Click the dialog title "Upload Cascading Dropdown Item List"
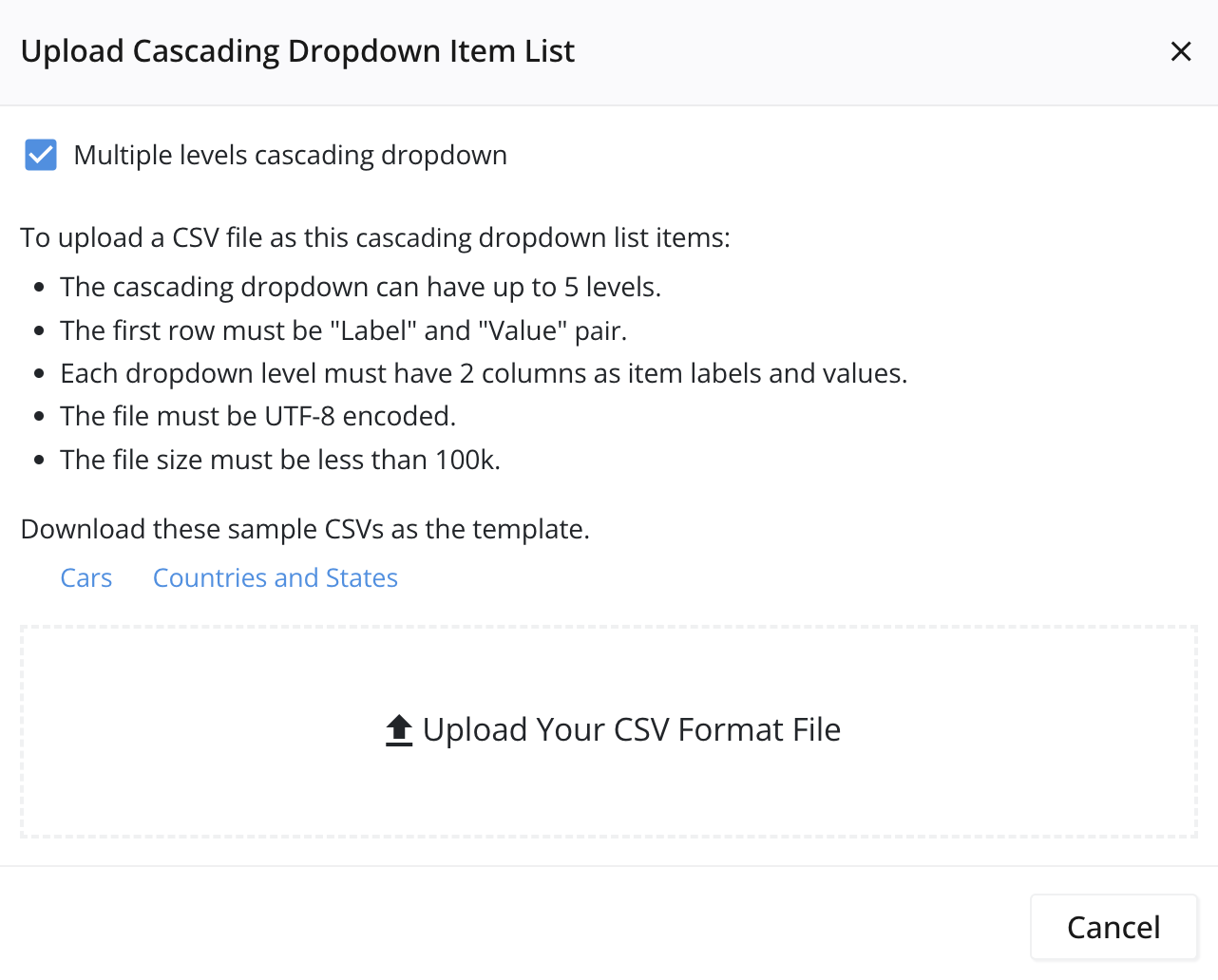 tap(297, 51)
